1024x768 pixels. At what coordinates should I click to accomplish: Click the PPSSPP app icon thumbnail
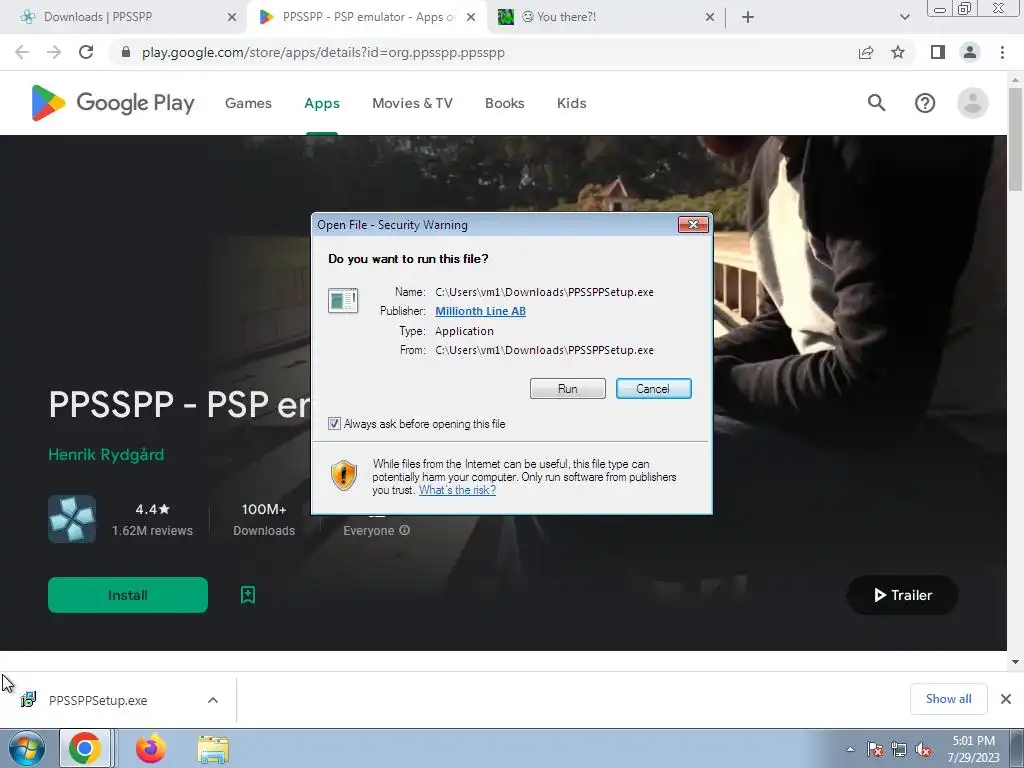pos(72,519)
